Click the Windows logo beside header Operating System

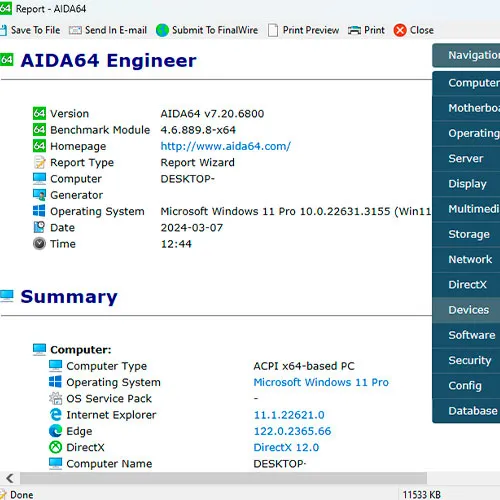(x=39, y=211)
